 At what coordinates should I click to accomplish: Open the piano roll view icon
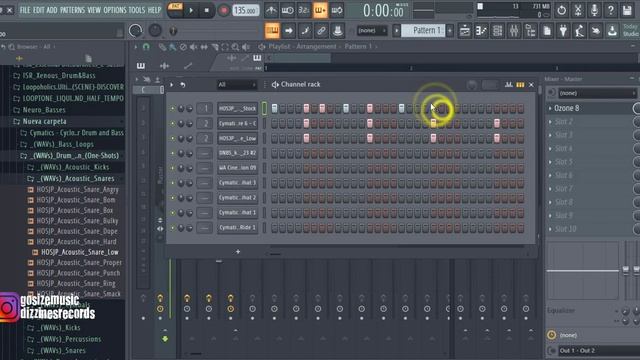coord(481,31)
